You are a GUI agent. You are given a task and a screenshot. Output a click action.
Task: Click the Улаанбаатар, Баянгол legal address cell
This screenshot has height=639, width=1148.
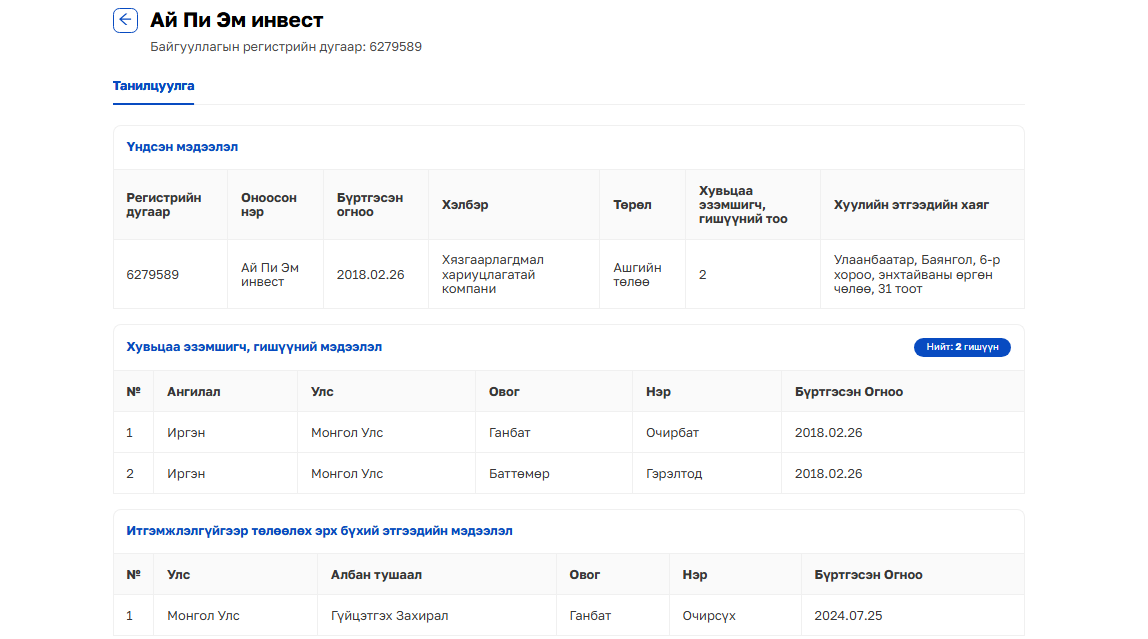(916, 274)
